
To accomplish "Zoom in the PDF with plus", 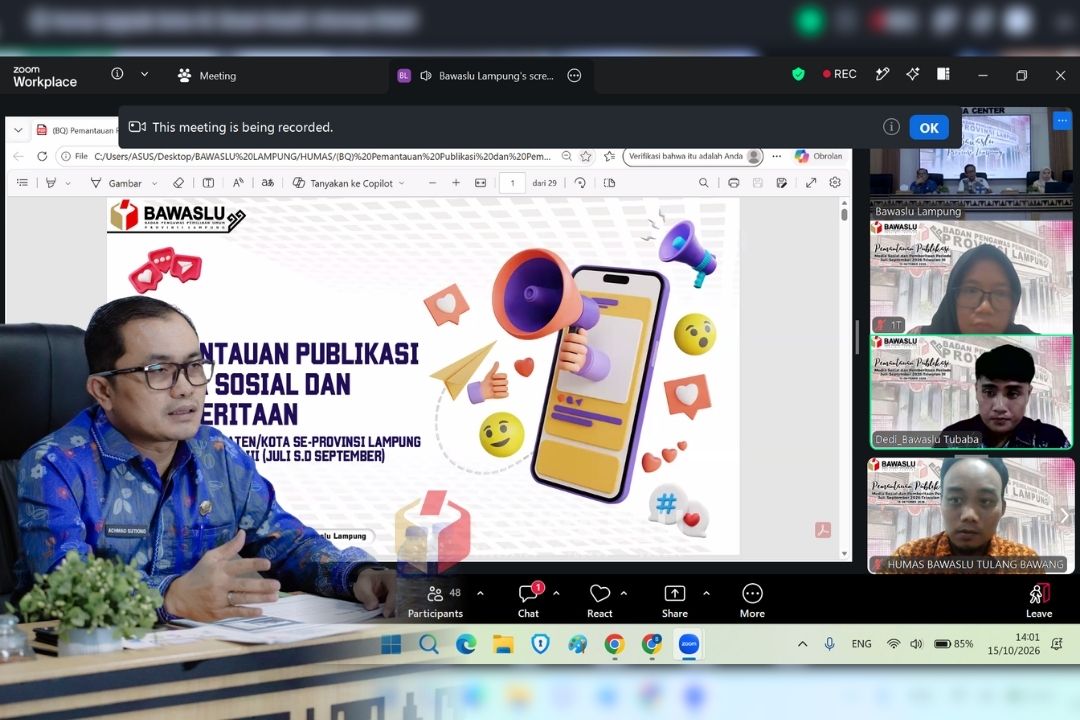I will click(x=456, y=183).
